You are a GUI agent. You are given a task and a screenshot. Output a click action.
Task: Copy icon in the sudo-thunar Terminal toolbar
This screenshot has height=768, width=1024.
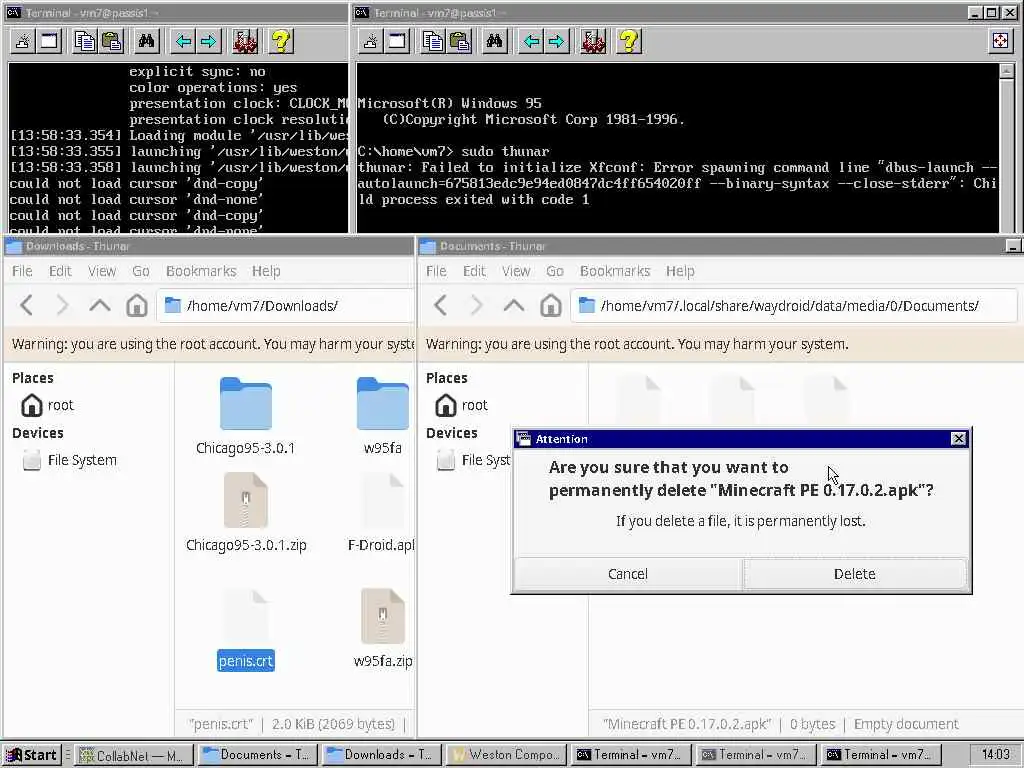[x=433, y=41]
